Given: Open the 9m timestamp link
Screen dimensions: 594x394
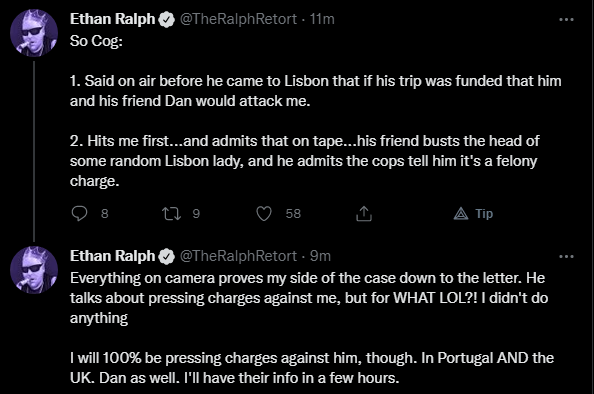Looking at the screenshot, I should coord(320,256).
